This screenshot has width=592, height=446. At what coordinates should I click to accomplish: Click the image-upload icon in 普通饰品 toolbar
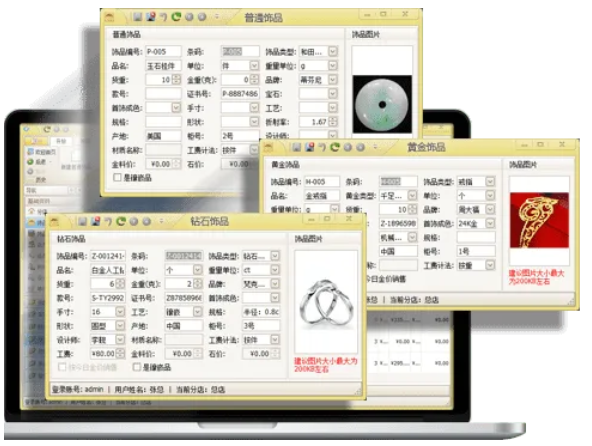click(151, 17)
